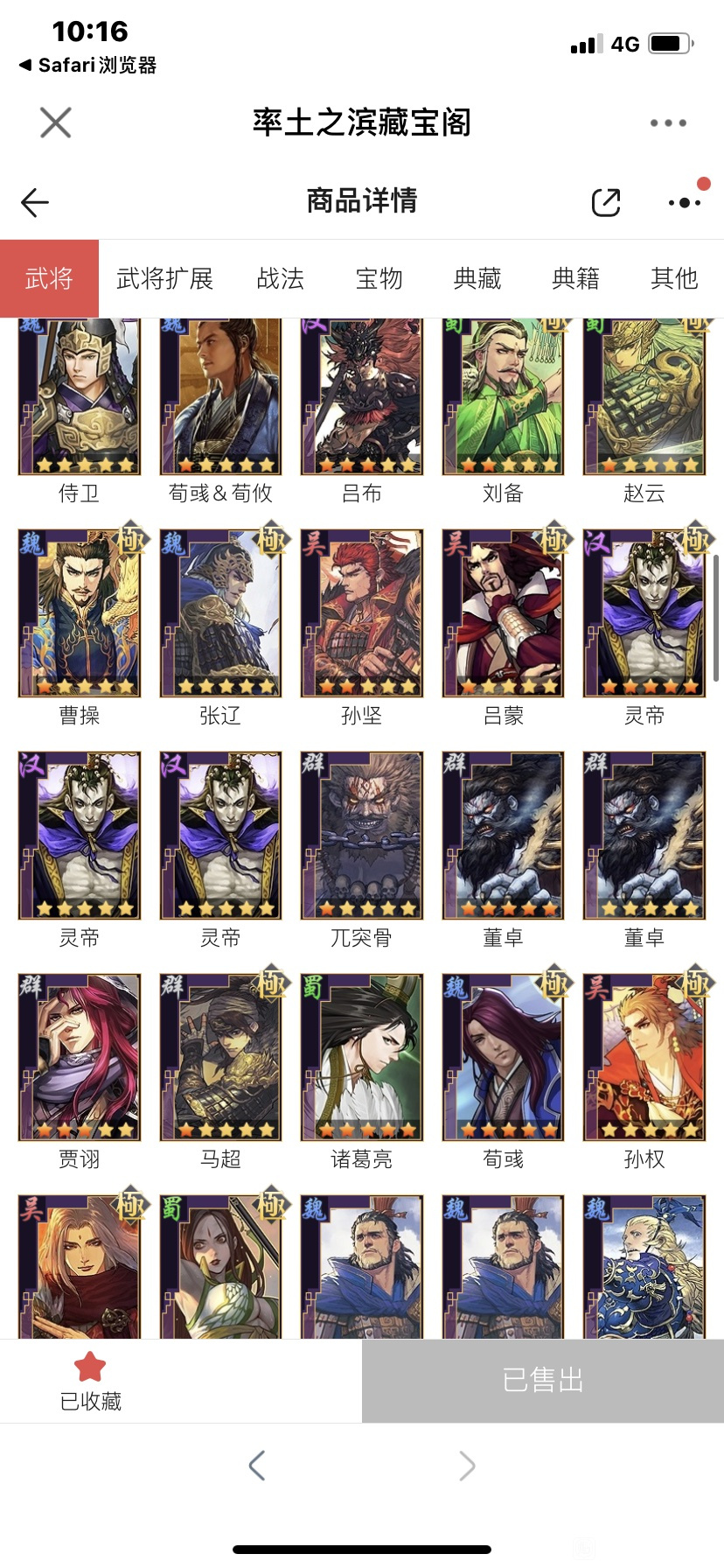Tap the 吕布 hero card
The height and width of the screenshot is (1568, 724).
pos(362,411)
